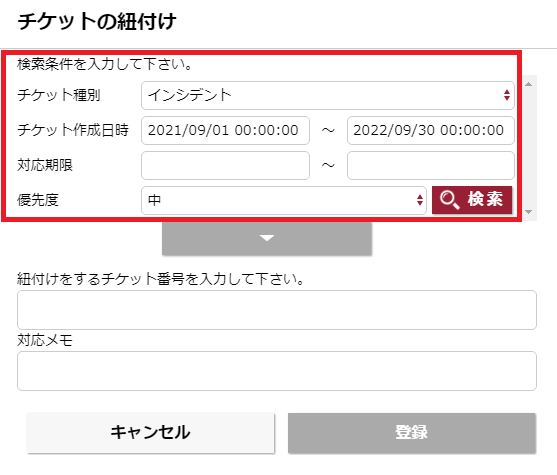Screen dimensions: 557x475
Task: Click the チケット作成日時 end date field
Action: click(x=431, y=130)
